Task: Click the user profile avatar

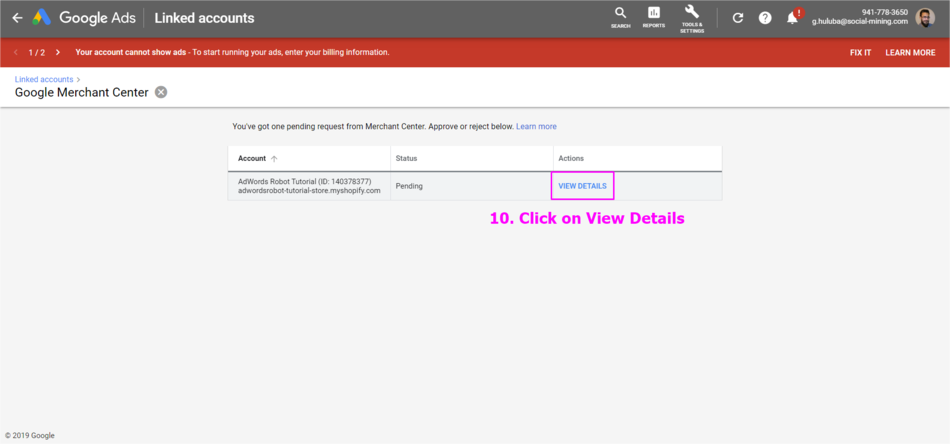Action: tap(925, 18)
